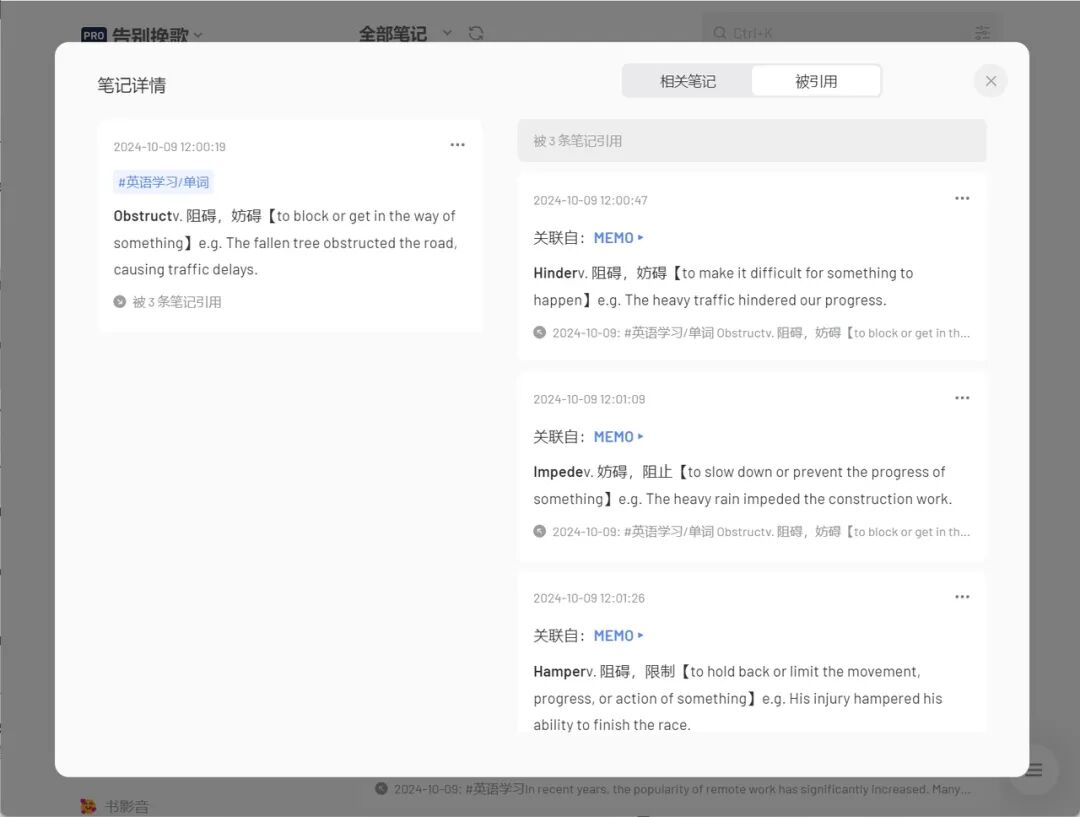The width and height of the screenshot is (1080, 817).
Task: Close the 笔记详情 dialog with the X
Action: tap(990, 81)
